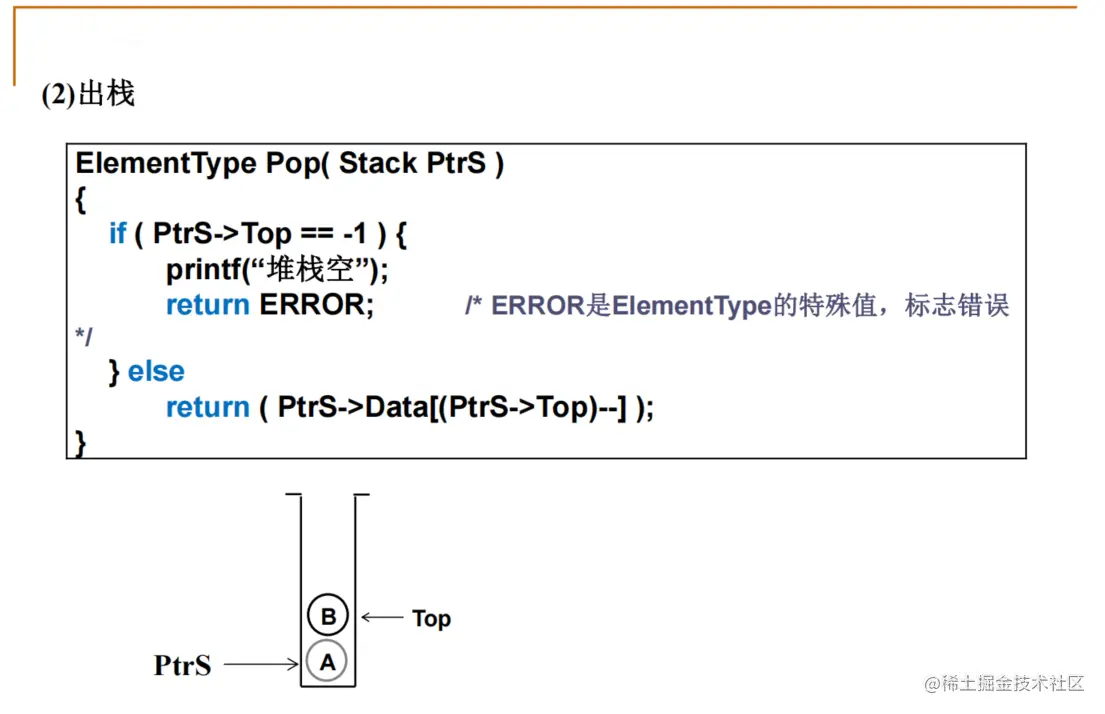Click the opening brace under the signature
The image size is (1105, 714).
[x=81, y=199]
